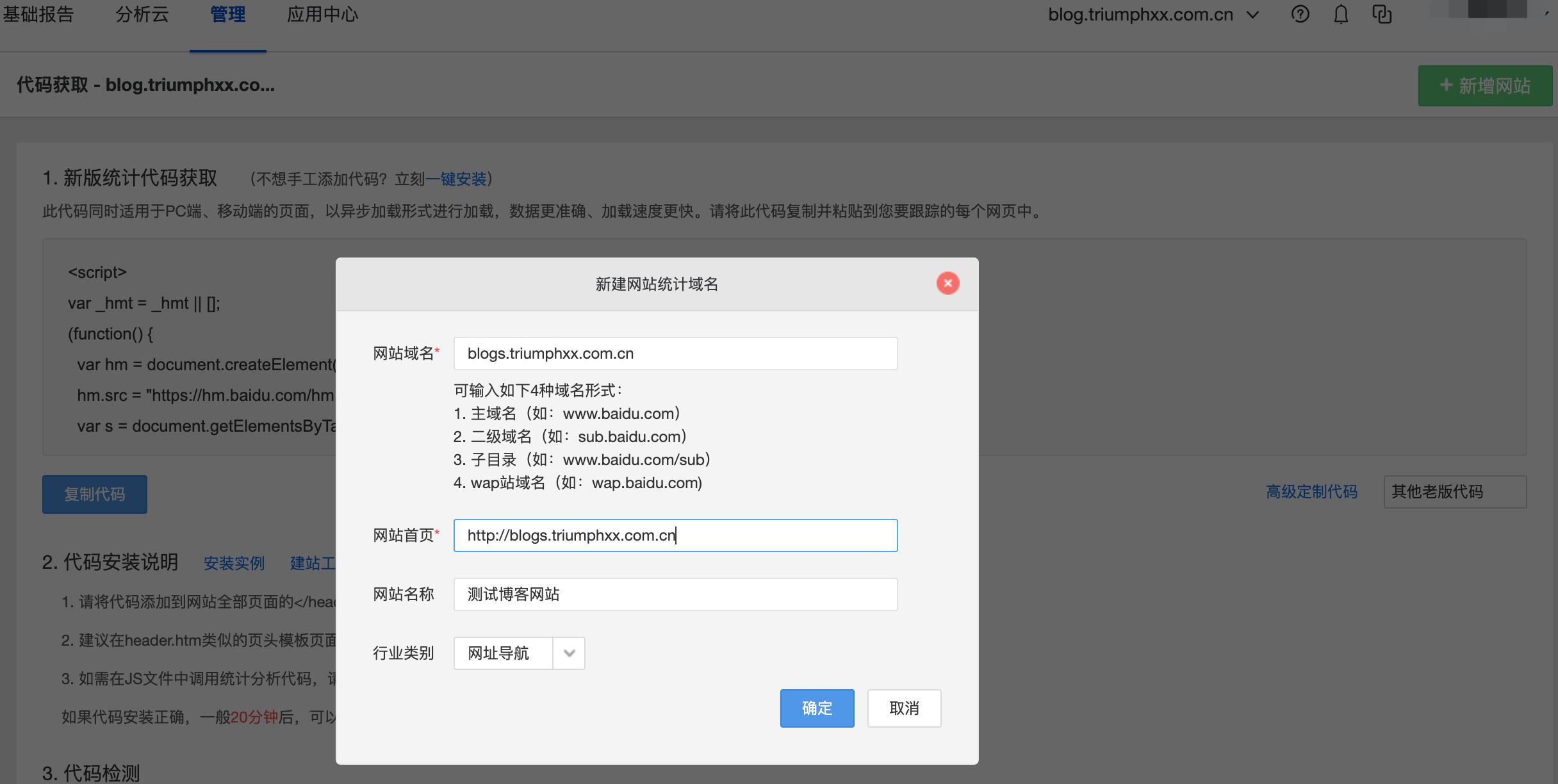This screenshot has width=1558, height=784.
Task: Open the notifications bell icon
Action: (x=1341, y=14)
